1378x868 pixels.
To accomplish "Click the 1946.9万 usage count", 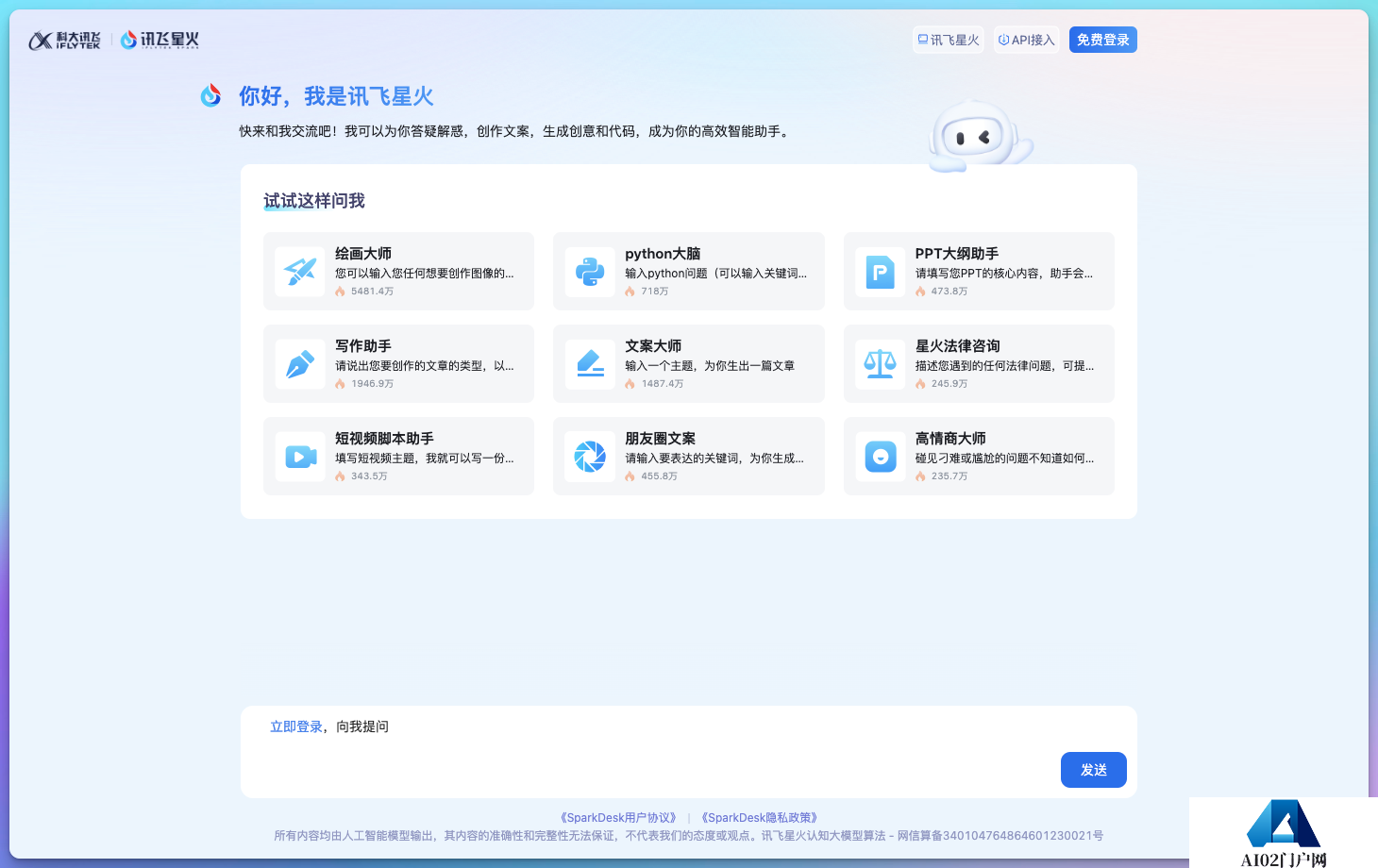I will pyautogui.click(x=372, y=384).
